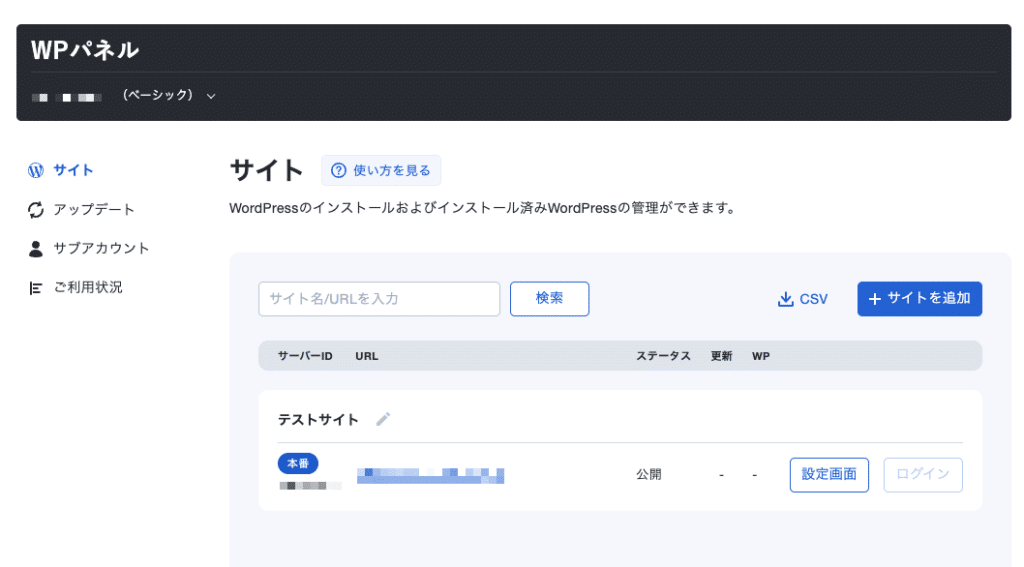
Task: Open 設定画面 for テストサイト
Action: tap(829, 475)
